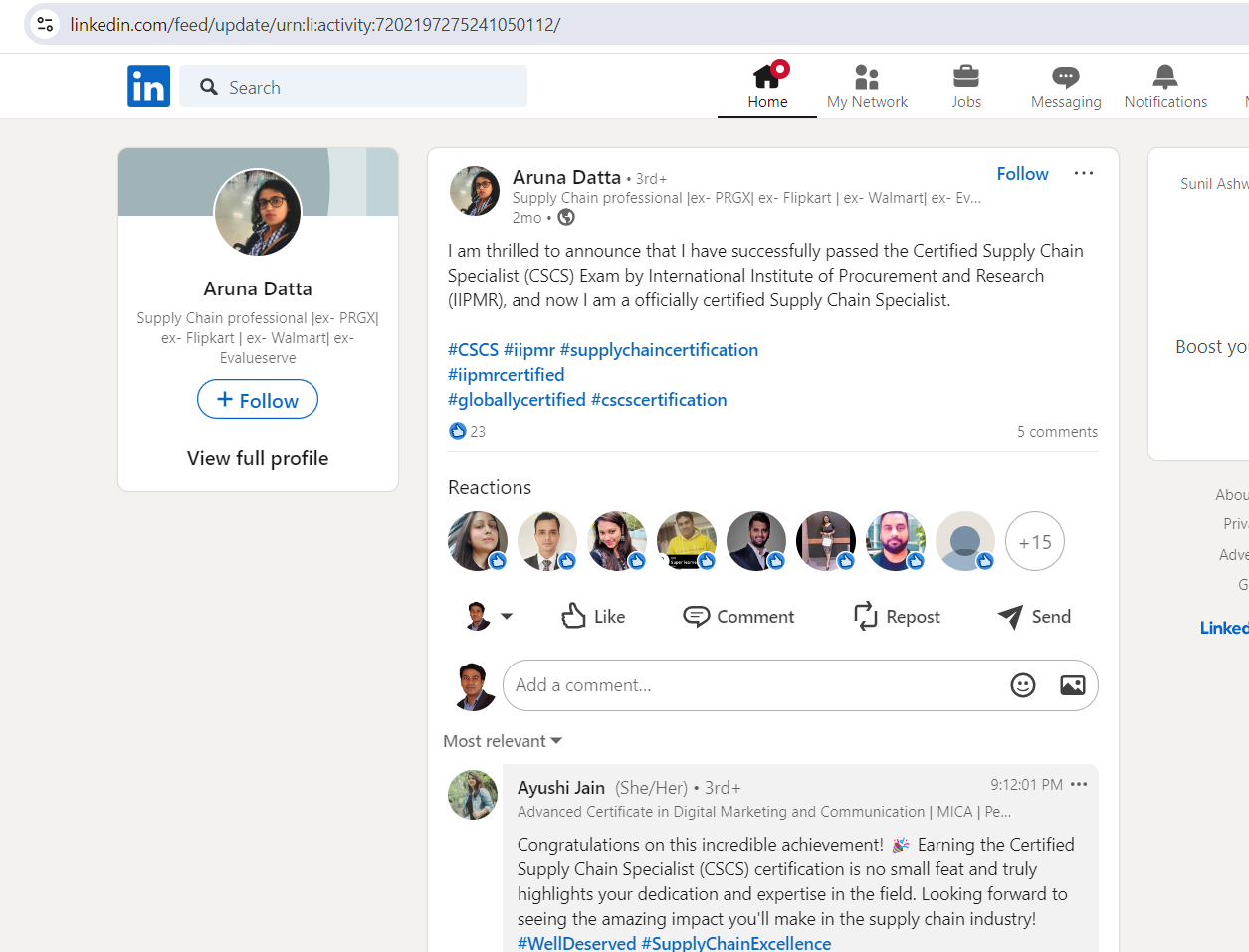Open the Messaging tab
Image resolution: width=1249 pixels, height=952 pixels.
1066,87
